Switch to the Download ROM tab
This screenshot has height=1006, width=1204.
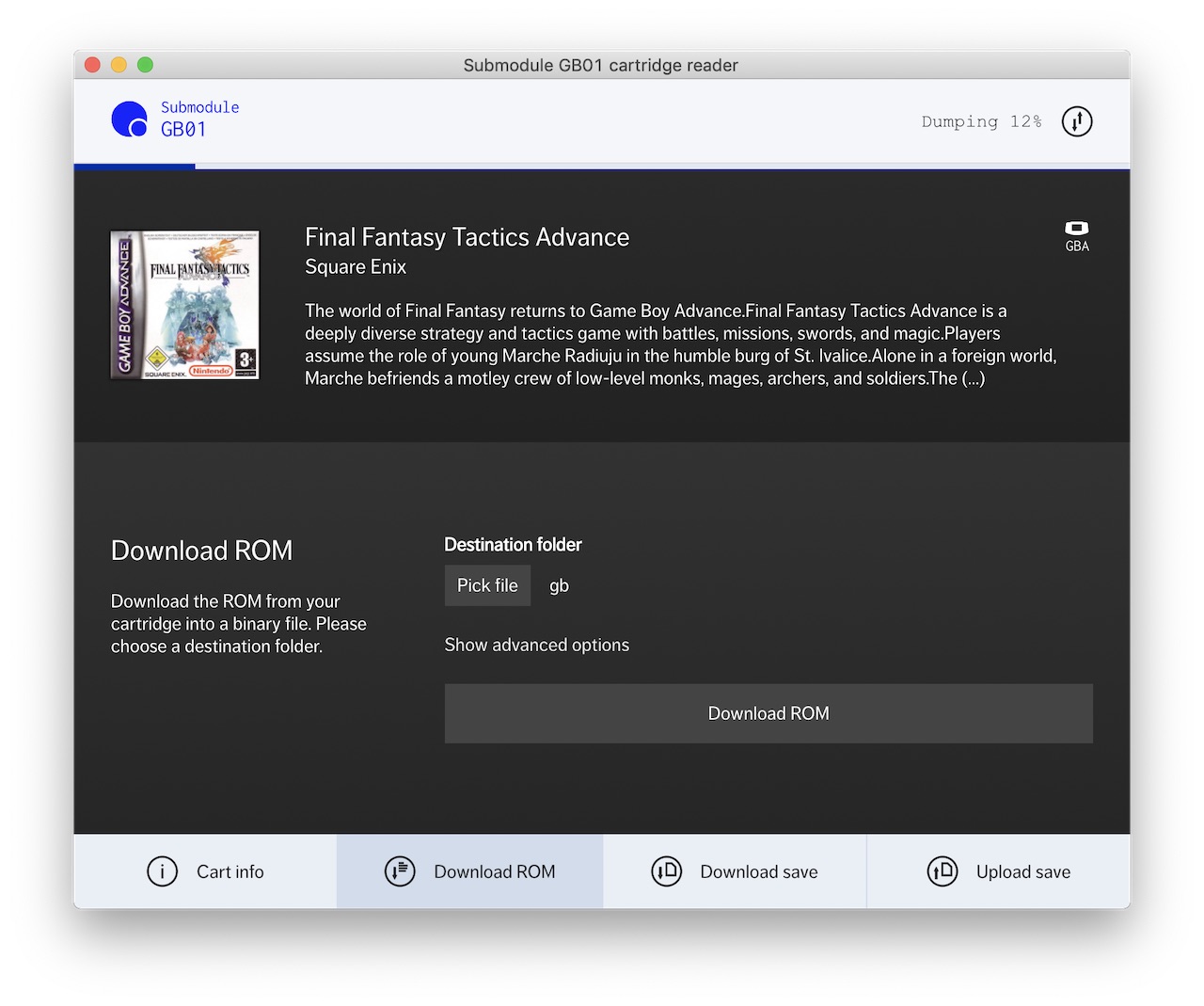[x=470, y=871]
